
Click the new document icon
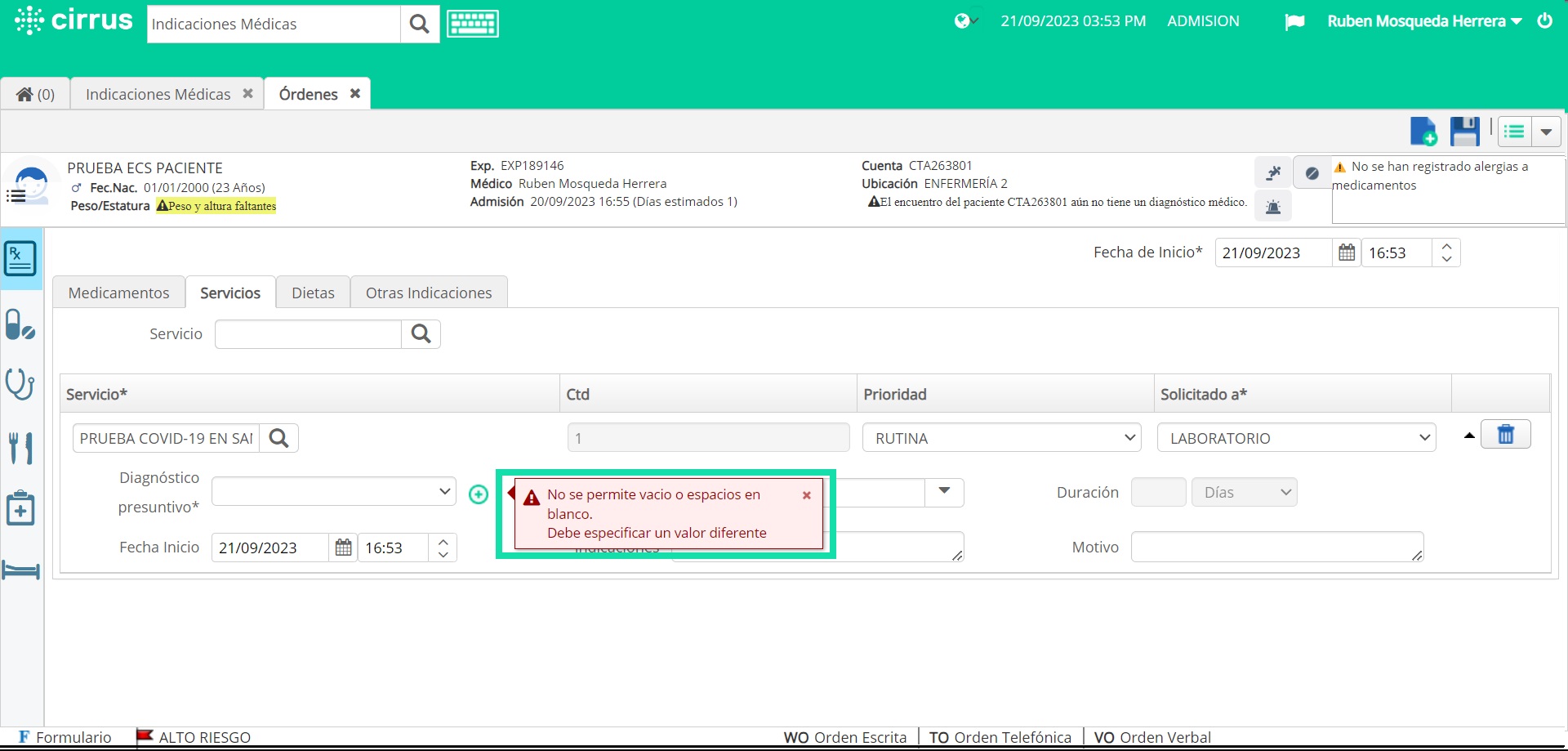point(1423,131)
